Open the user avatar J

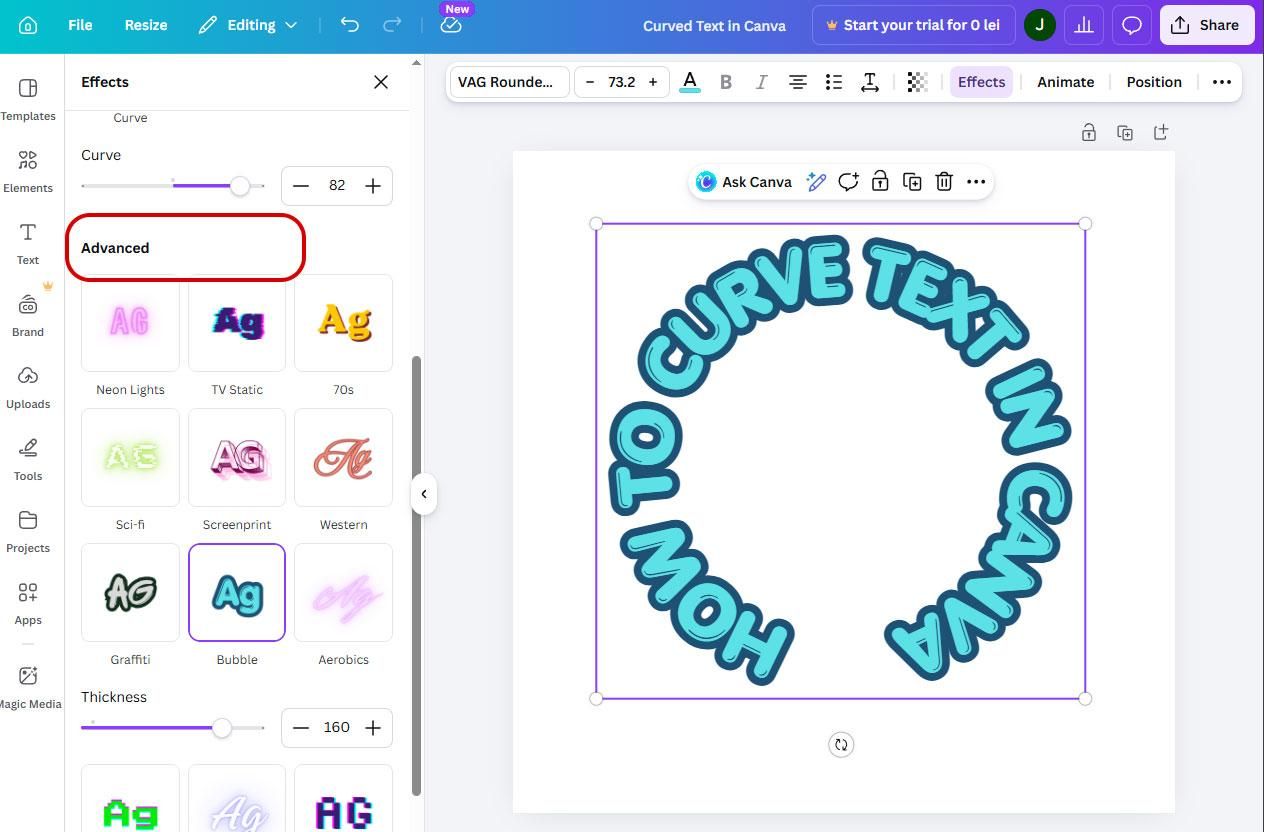1039,25
